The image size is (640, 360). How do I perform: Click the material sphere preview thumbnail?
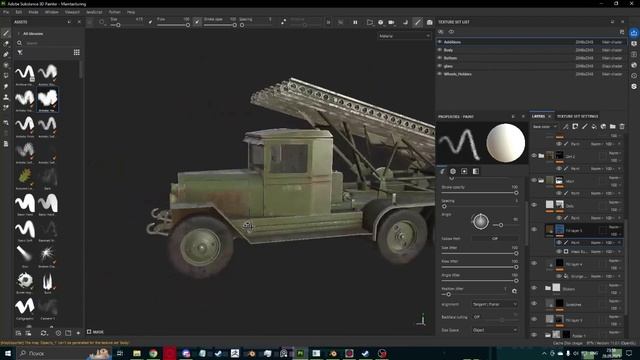505,143
